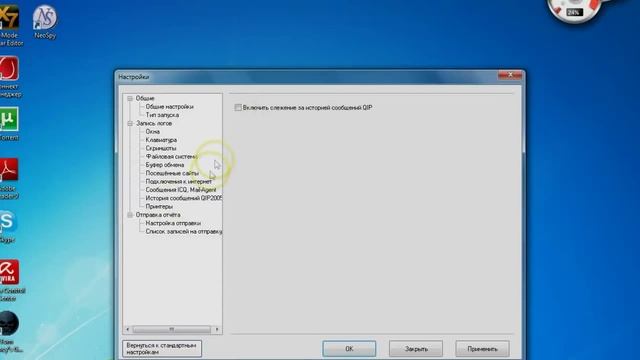Screen dimensions: 640x360
Task: Enable QIP message history tracking checkbox
Action: (x=238, y=107)
